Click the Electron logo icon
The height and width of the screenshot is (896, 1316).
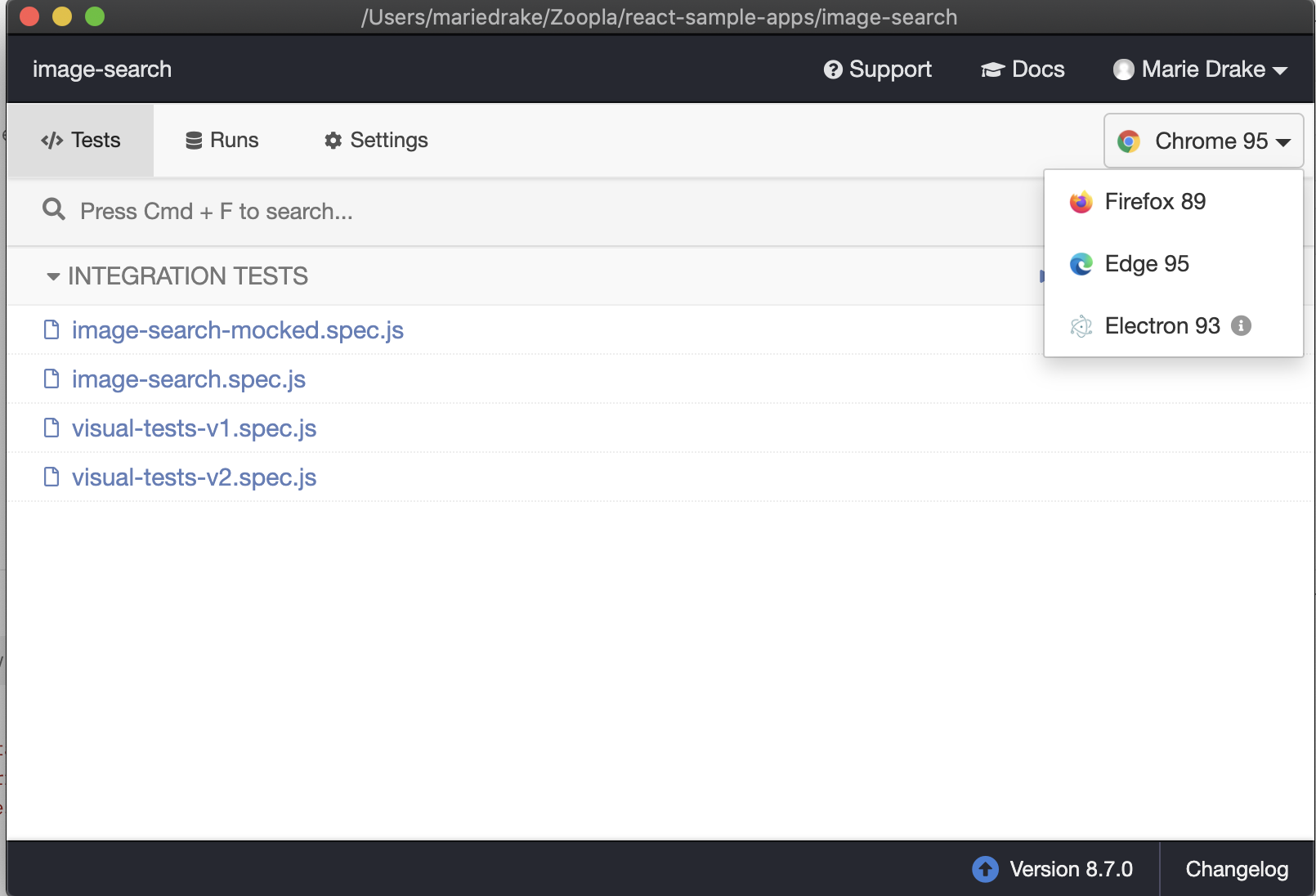coord(1081,326)
